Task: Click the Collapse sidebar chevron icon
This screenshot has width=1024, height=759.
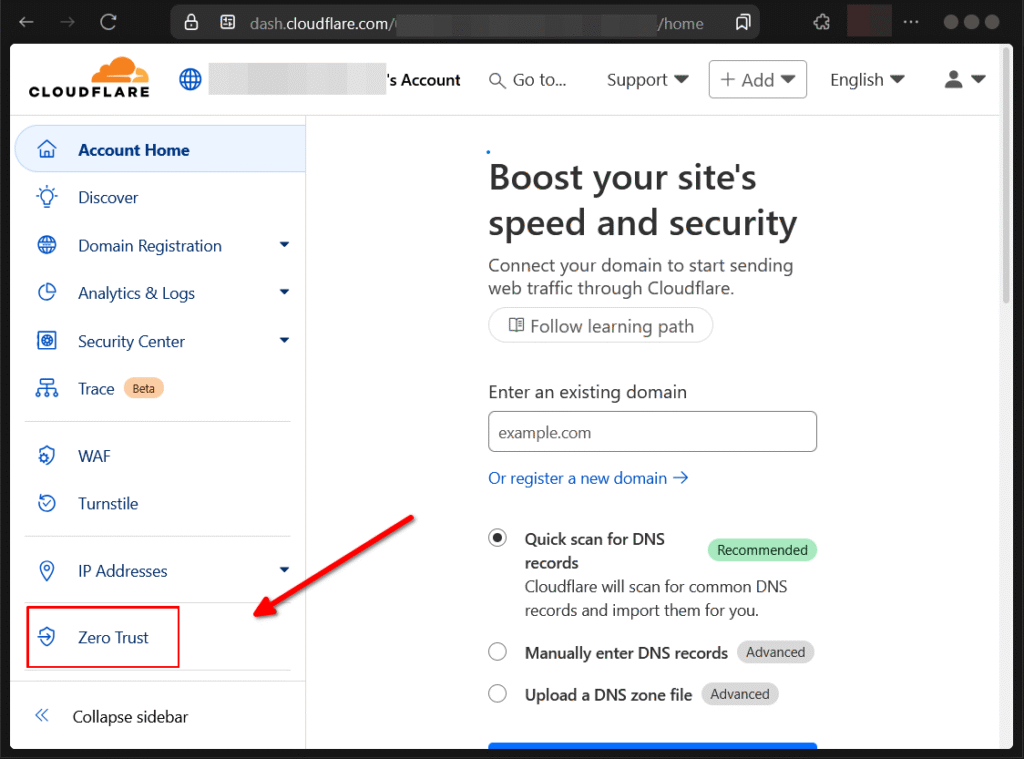Action: (41, 716)
